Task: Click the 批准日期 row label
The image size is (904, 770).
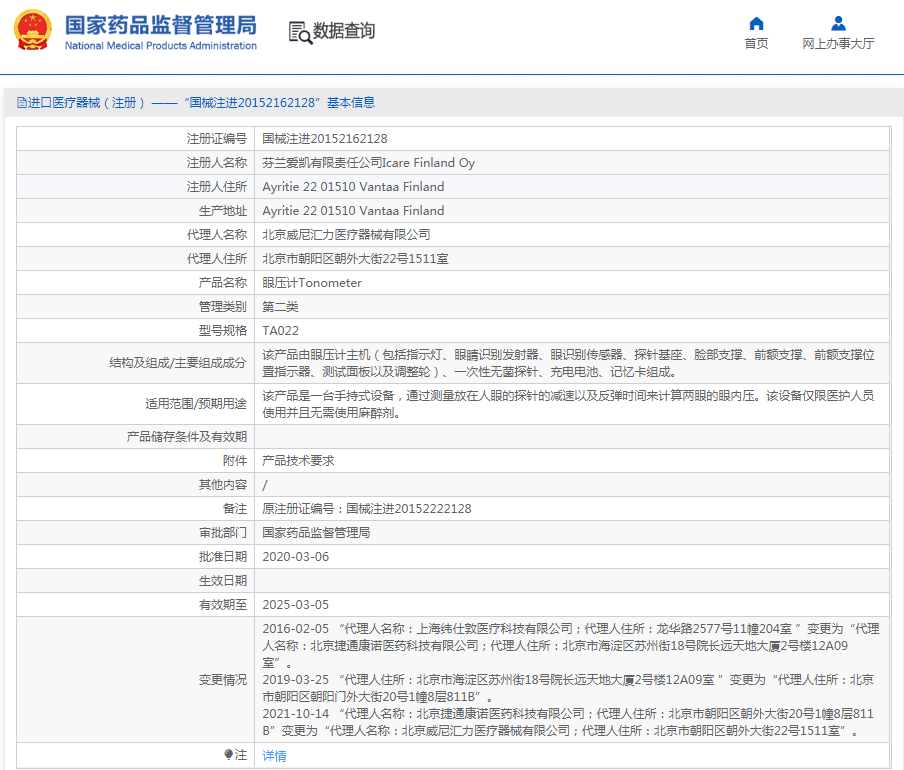Action: click(223, 557)
